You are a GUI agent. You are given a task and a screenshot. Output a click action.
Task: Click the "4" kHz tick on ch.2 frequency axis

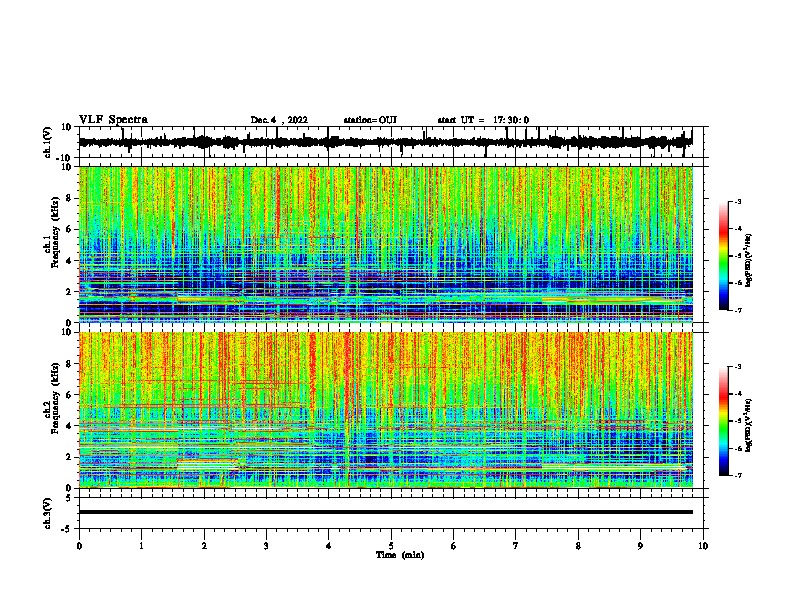[69, 426]
